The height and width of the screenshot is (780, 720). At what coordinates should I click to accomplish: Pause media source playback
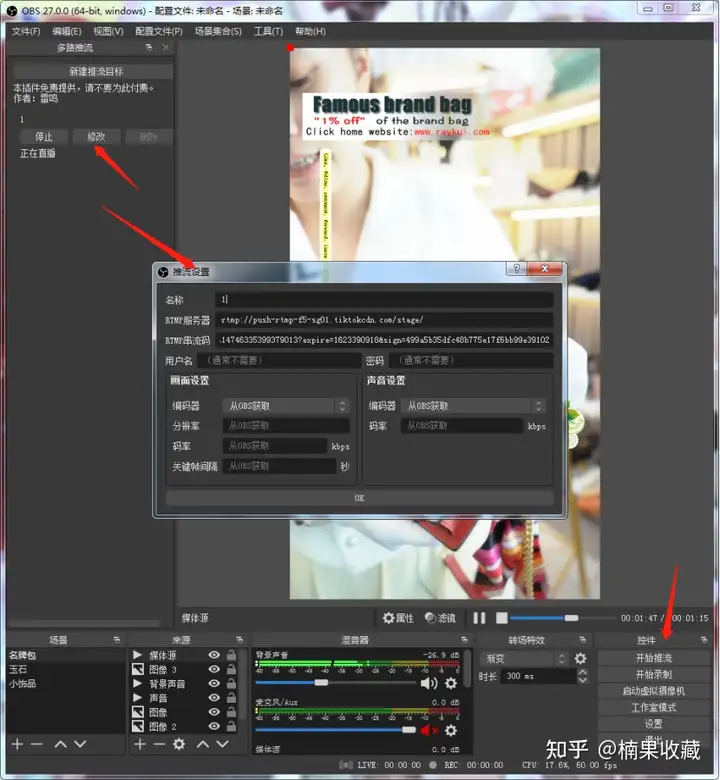(479, 618)
